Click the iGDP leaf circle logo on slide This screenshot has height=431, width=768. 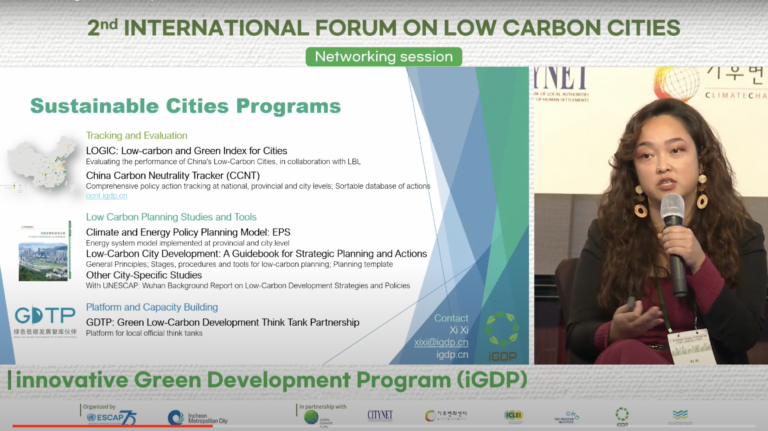click(502, 336)
